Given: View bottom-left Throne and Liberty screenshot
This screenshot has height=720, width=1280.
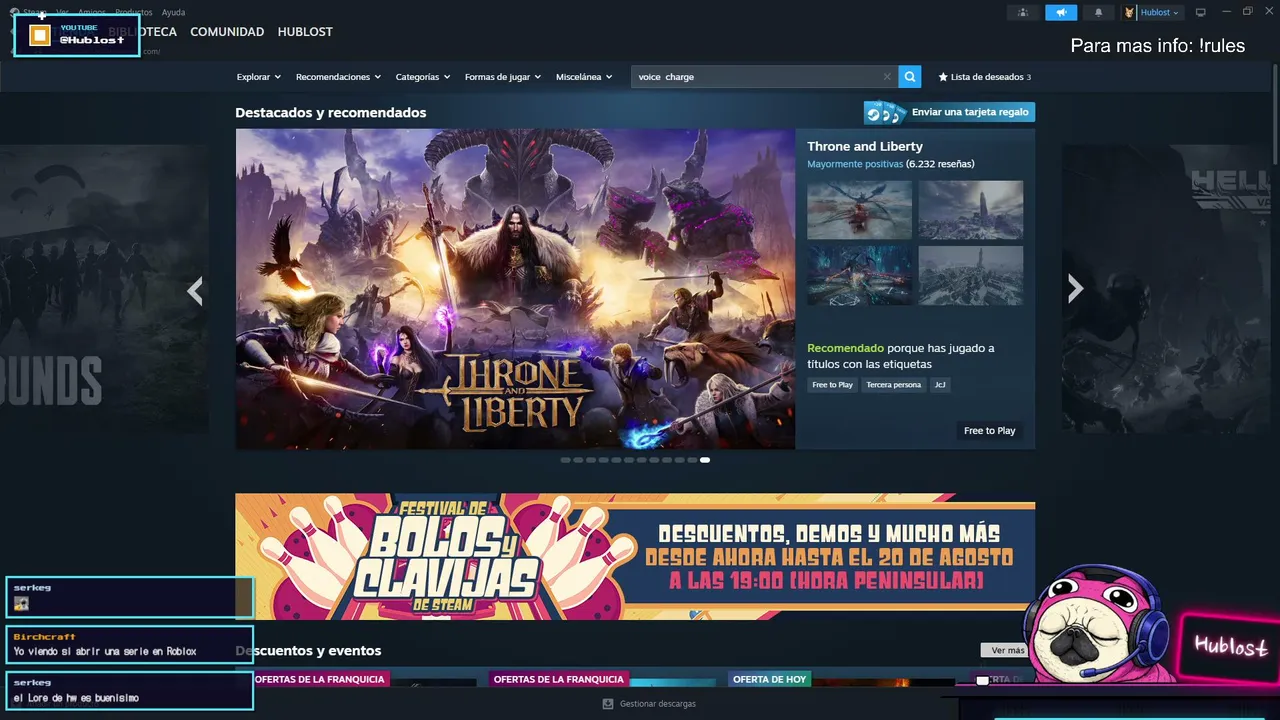Looking at the screenshot, I should (860, 276).
